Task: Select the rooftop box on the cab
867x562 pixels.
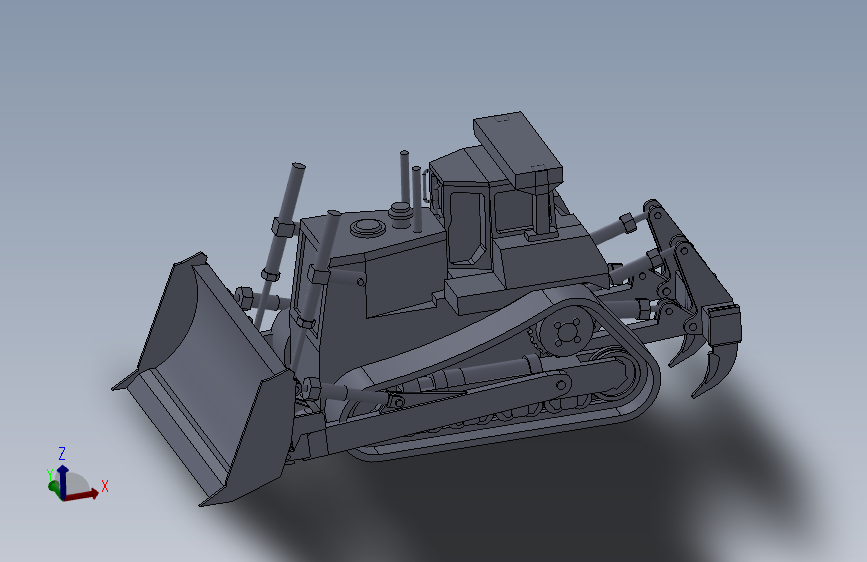Action: click(x=518, y=148)
